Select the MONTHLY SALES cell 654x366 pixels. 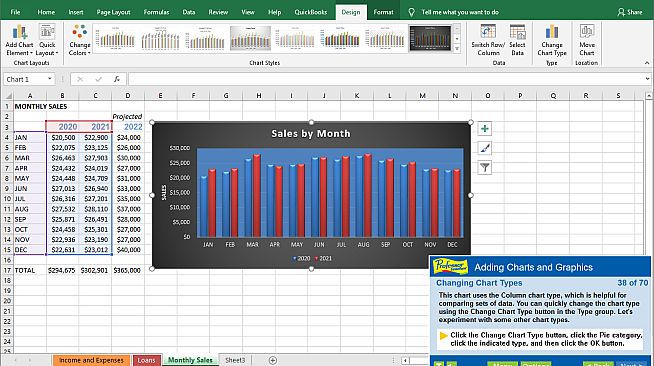click(30, 106)
